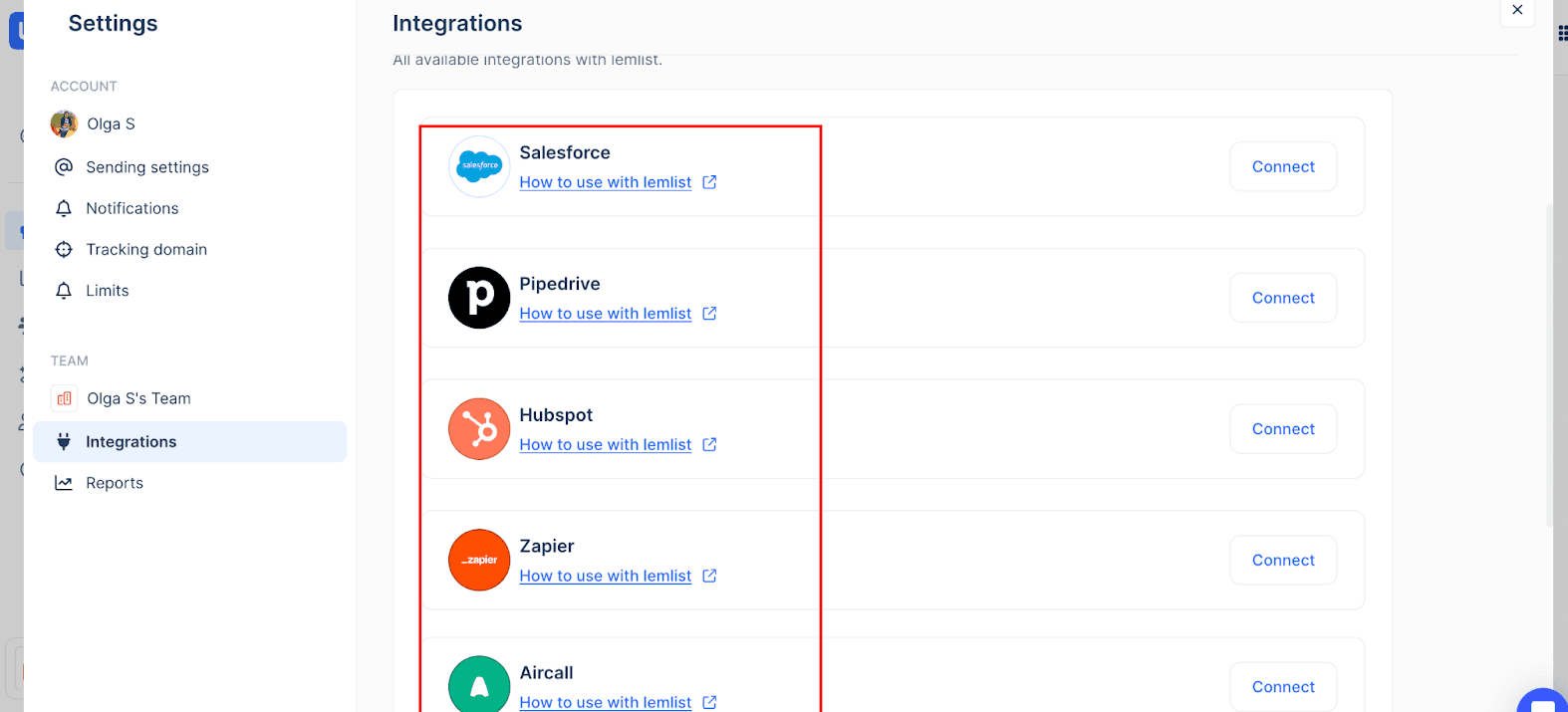1568x712 pixels.
Task: Click the Pipedrive integration title
Action: tap(560, 284)
